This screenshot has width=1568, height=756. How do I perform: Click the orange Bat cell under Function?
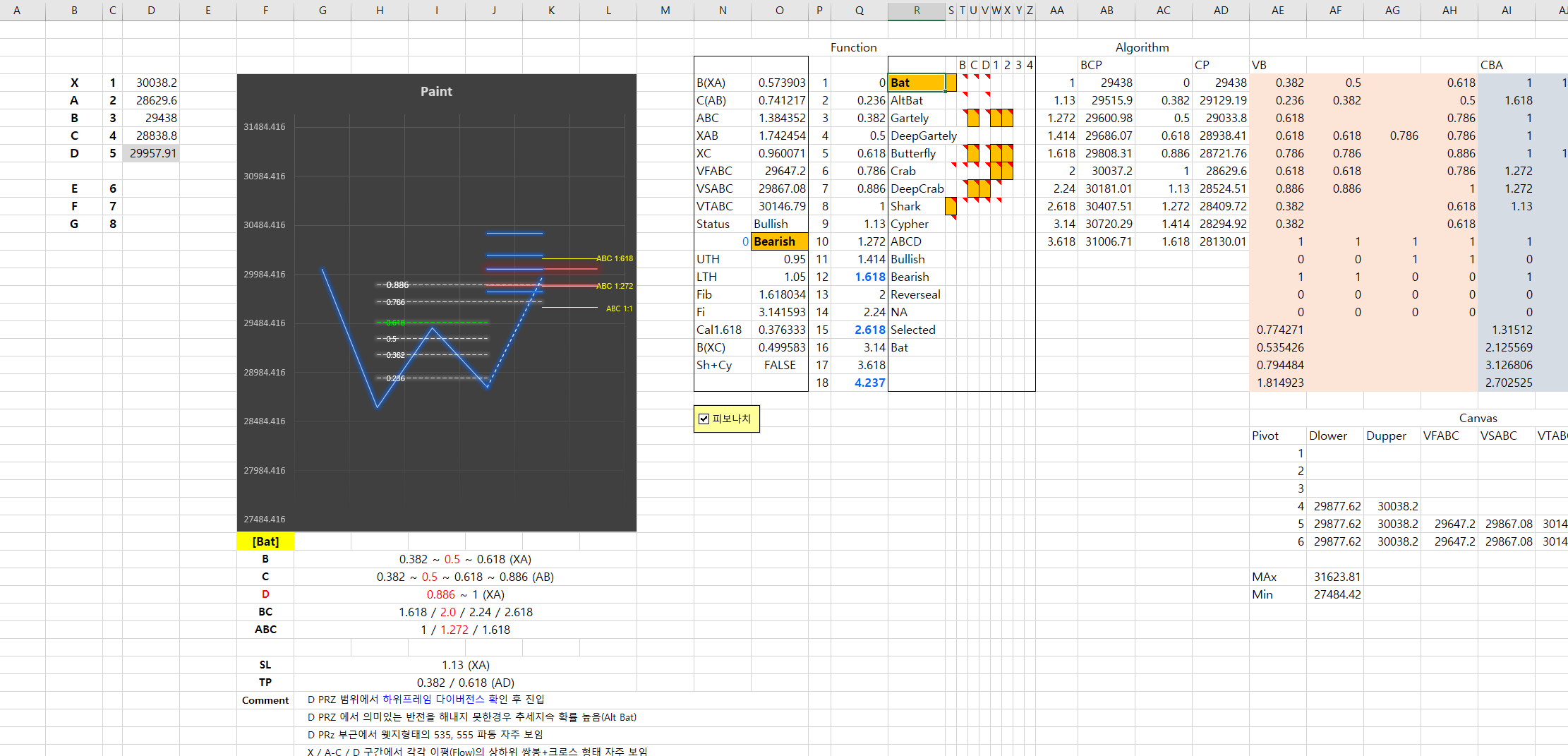coord(916,83)
